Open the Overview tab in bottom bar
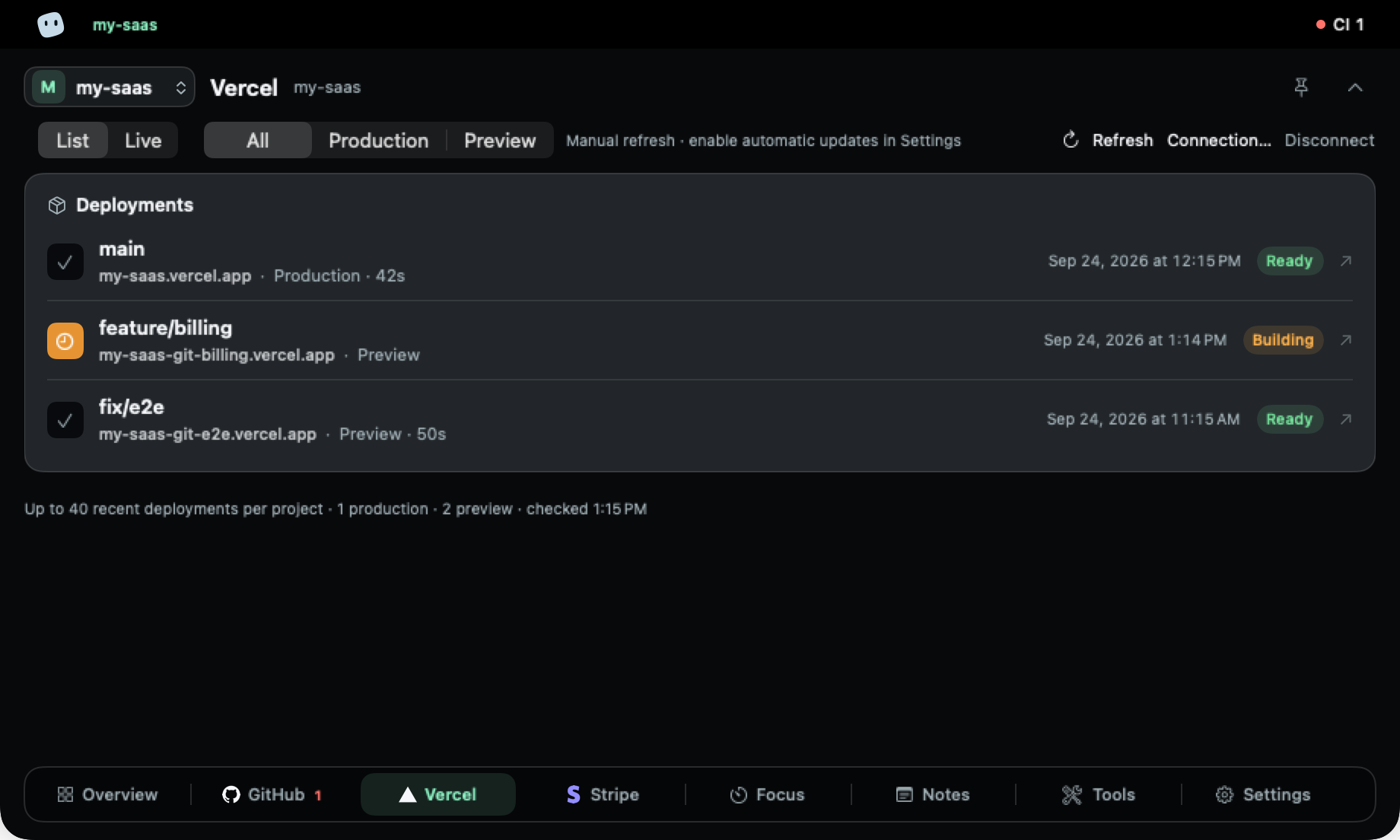The image size is (1400, 840). click(x=108, y=794)
